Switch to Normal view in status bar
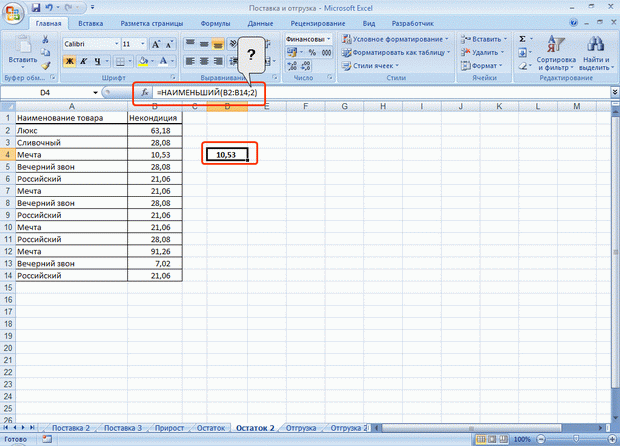The height and width of the screenshot is (446, 620). coord(481,439)
